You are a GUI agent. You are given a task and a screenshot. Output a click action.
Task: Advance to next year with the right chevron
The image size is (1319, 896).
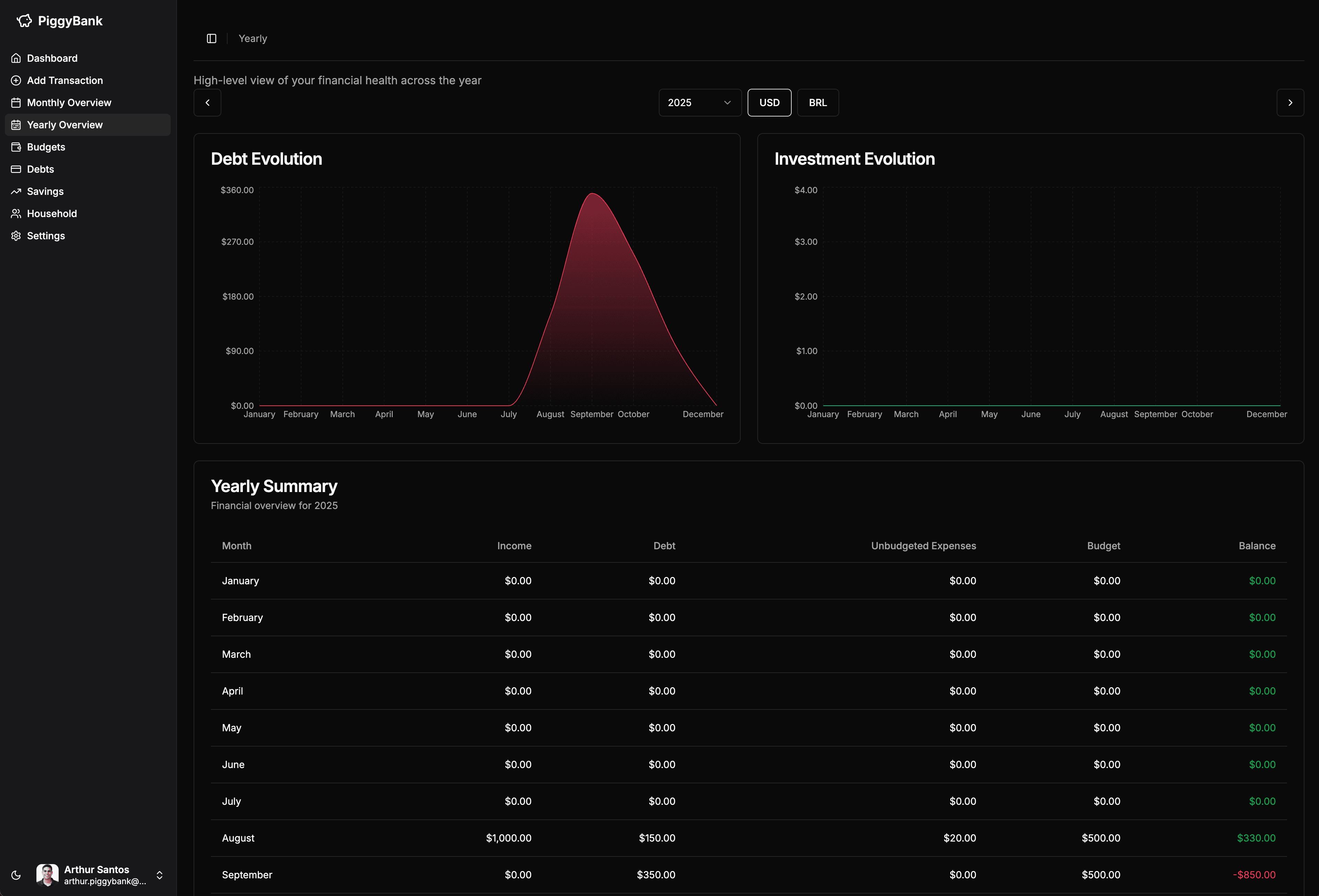click(1291, 102)
